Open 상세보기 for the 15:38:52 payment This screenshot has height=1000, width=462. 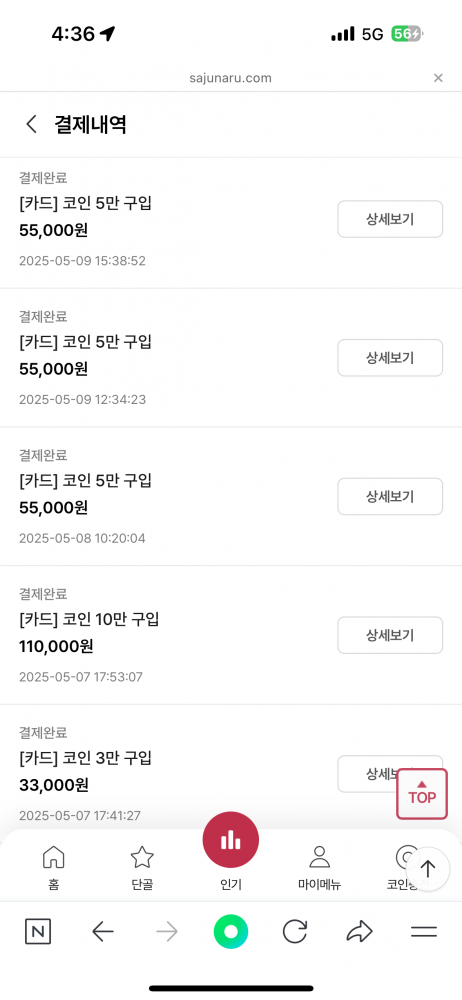tap(390, 219)
